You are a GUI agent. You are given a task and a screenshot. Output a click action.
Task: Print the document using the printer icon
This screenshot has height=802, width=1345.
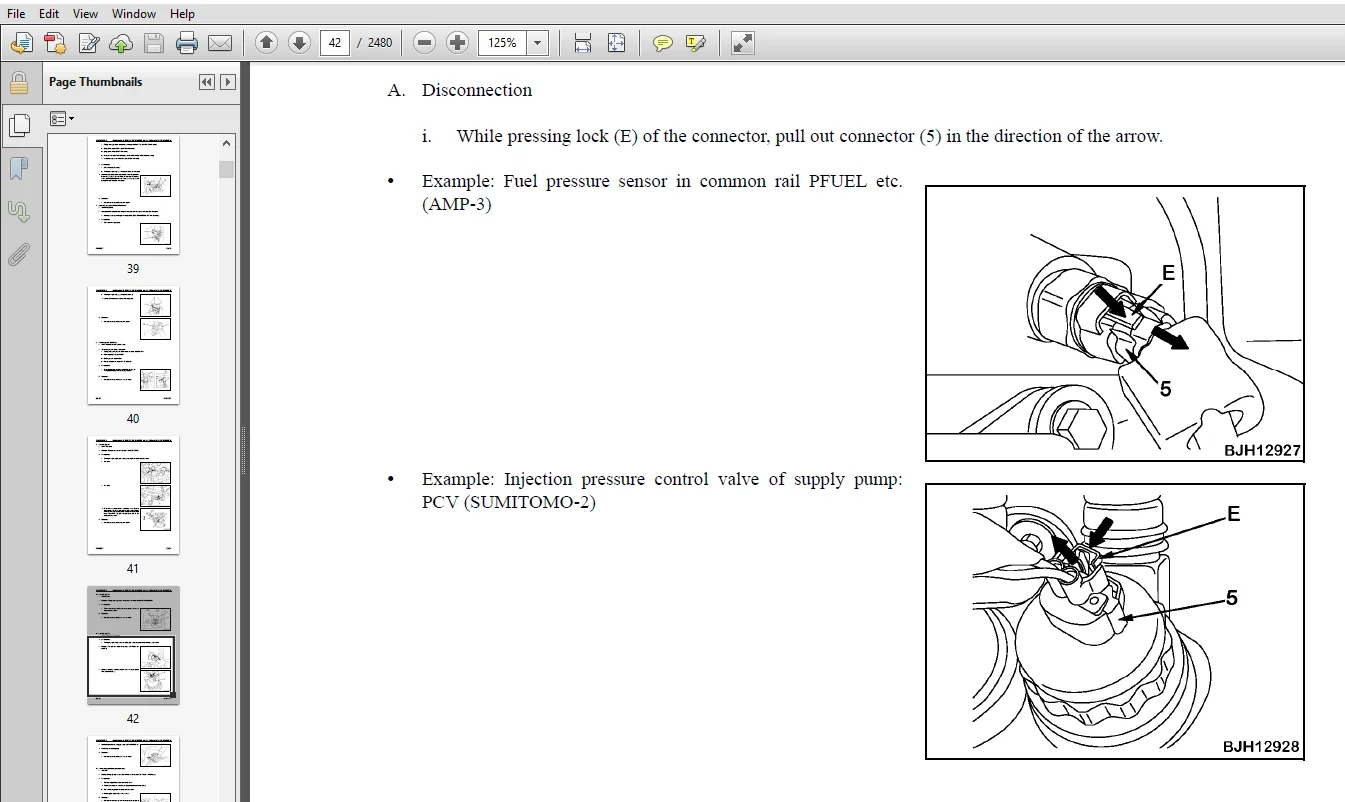(x=187, y=43)
